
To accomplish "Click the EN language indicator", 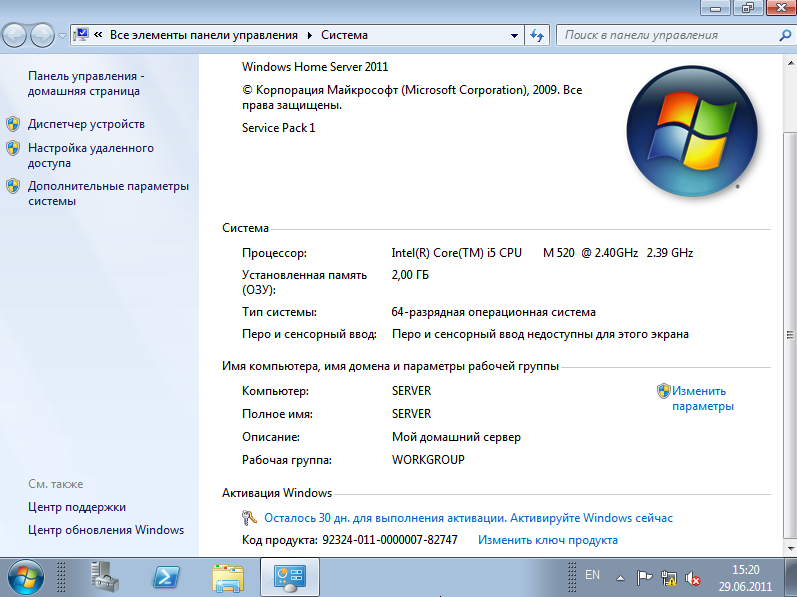I will coord(592,575).
